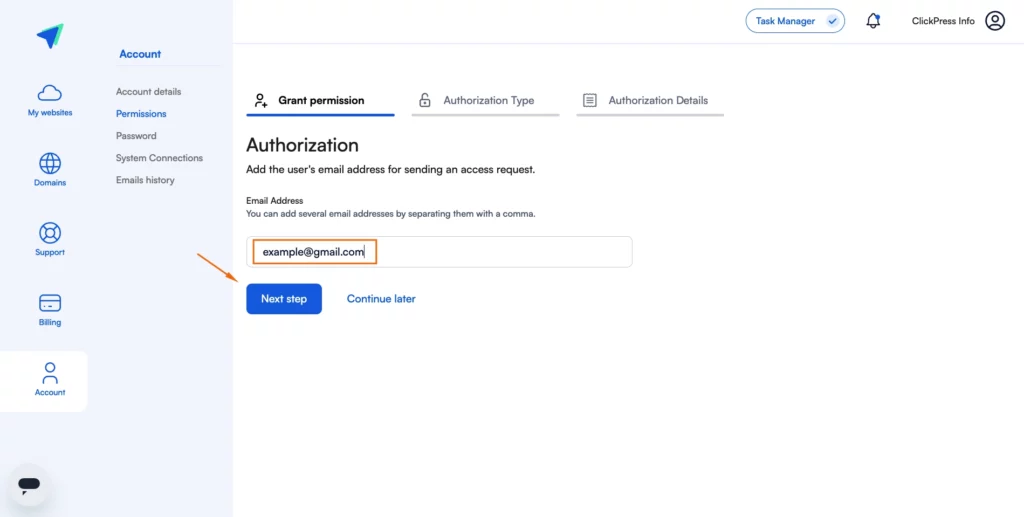
Task: Switch to the Authorization Type tab
Action: [485, 101]
